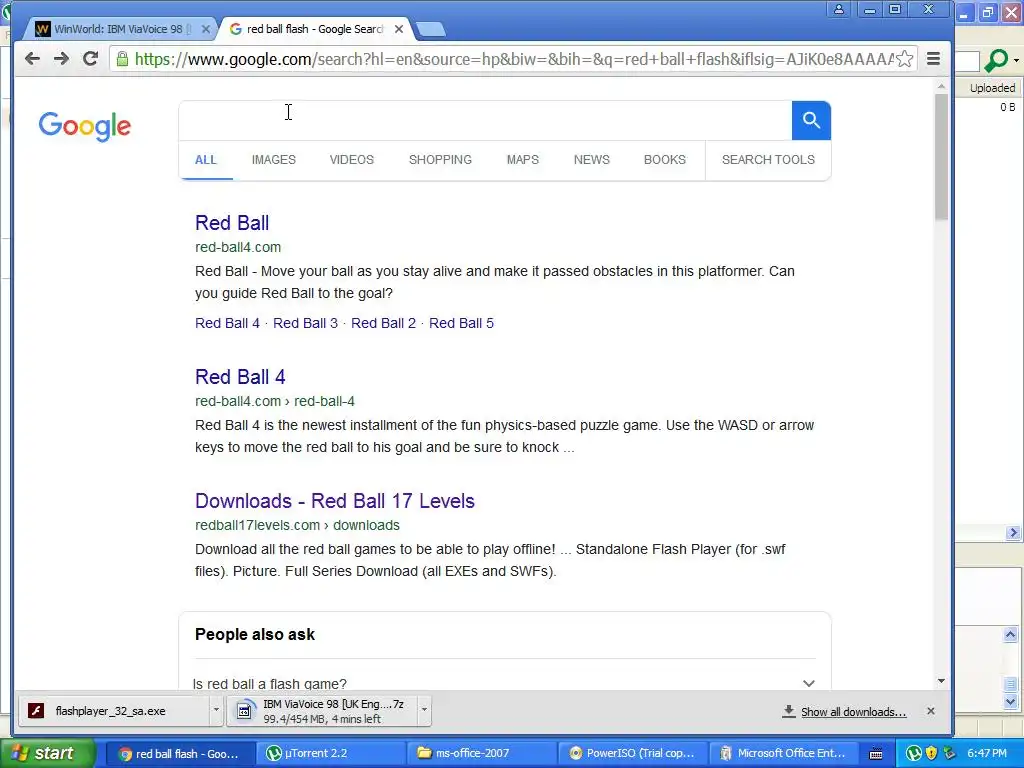Click into the Google search box
The height and width of the screenshot is (768, 1024).
coord(485,120)
